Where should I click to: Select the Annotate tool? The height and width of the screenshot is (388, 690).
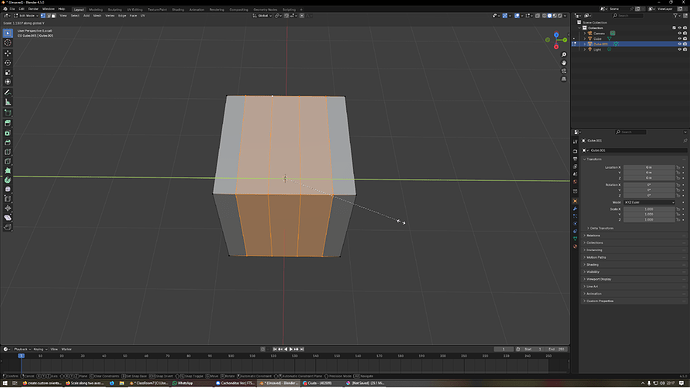[7, 92]
